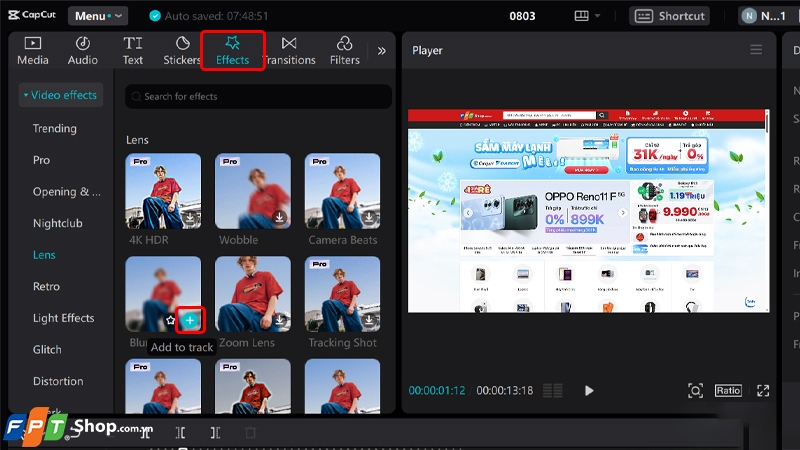
Task: Click the Search for effects field
Action: [x=258, y=96]
